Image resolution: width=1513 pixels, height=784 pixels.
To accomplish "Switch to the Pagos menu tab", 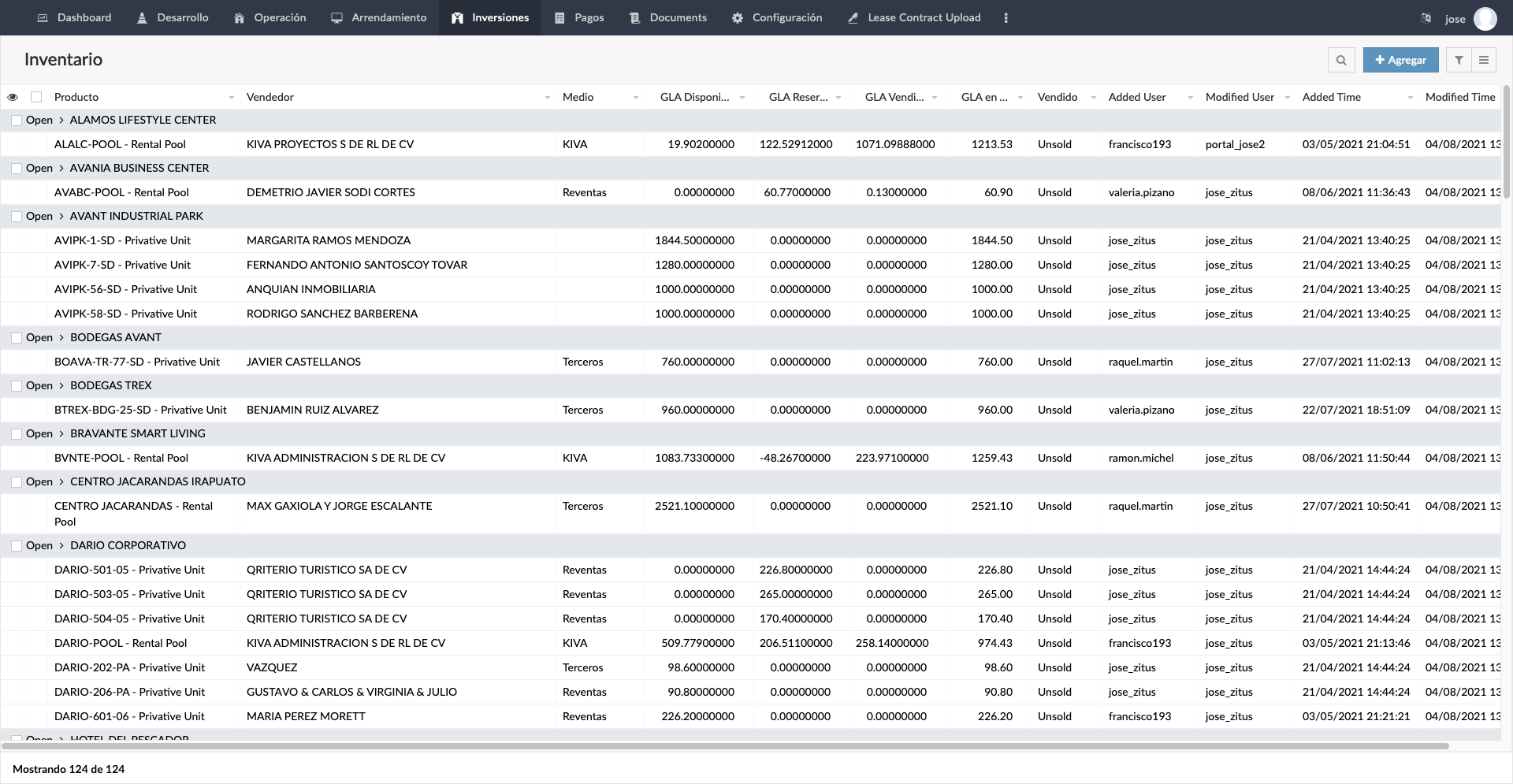I will click(579, 17).
